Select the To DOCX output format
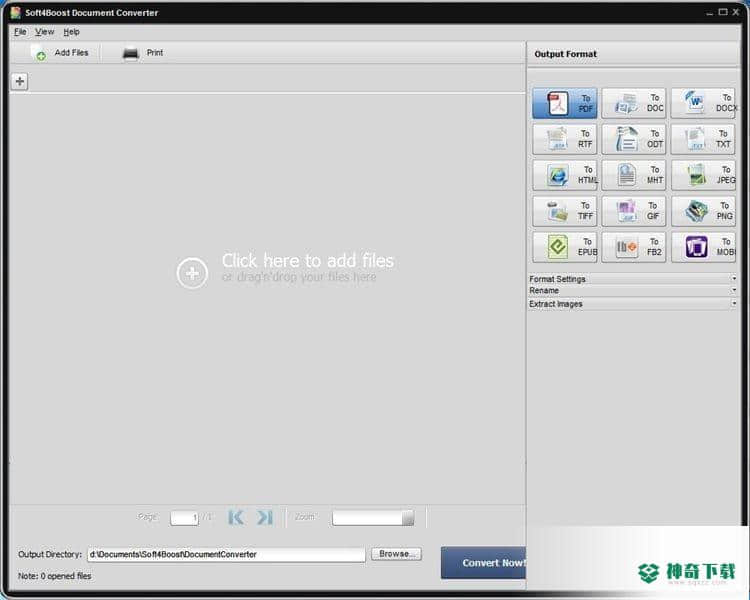 (703, 103)
